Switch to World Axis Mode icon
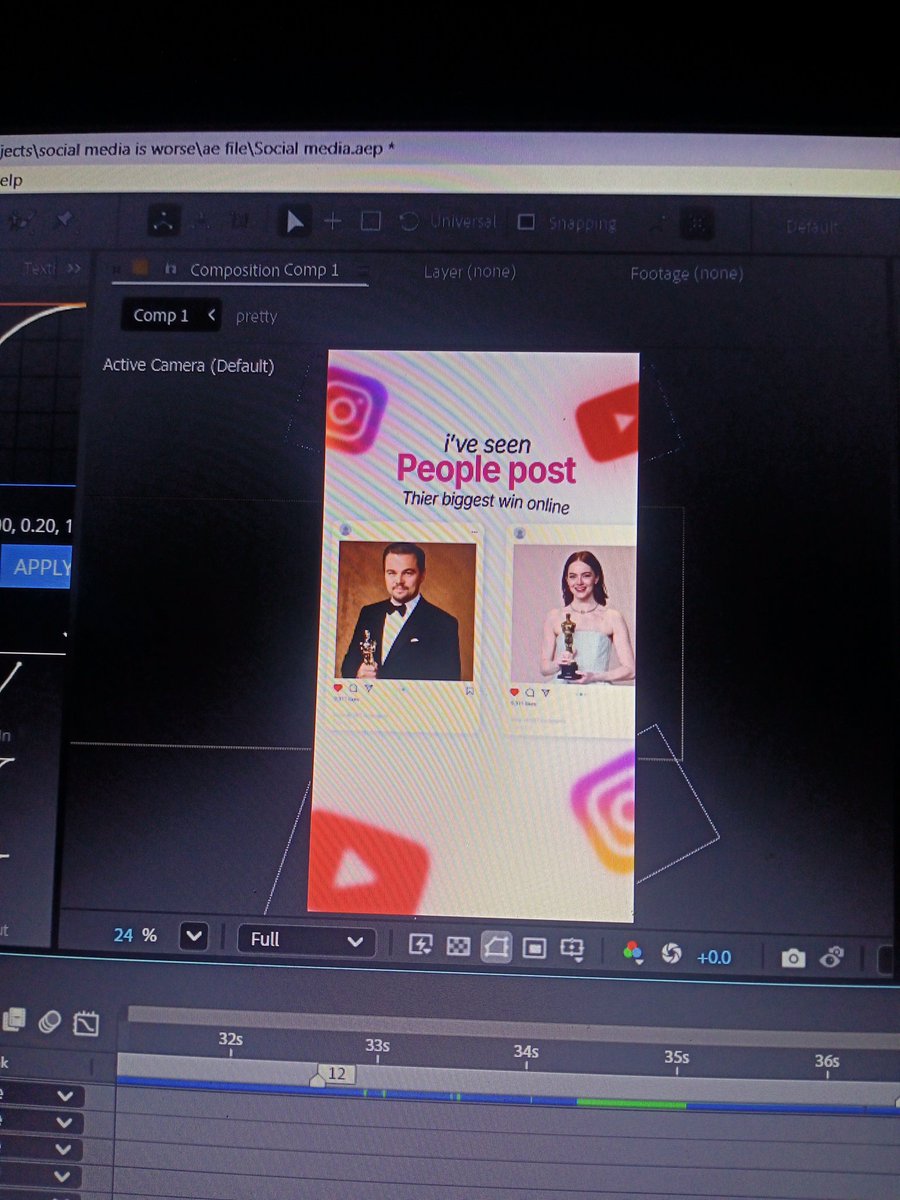Viewport: 900px width, 1200px height. 201,222
